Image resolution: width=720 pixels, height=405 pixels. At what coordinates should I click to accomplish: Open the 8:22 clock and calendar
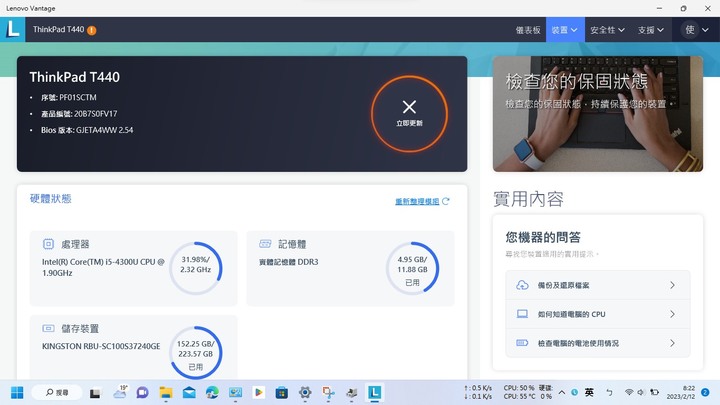(681, 392)
